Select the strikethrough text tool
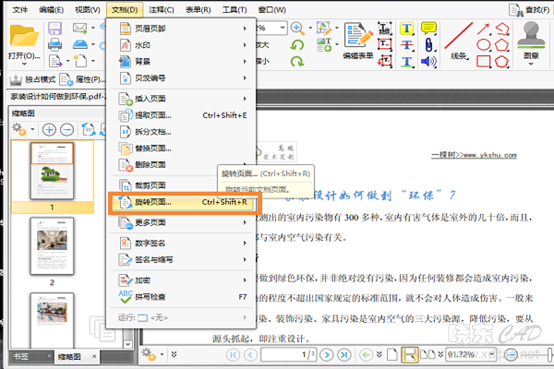Viewport: 554px width, 369px height. pos(407,45)
